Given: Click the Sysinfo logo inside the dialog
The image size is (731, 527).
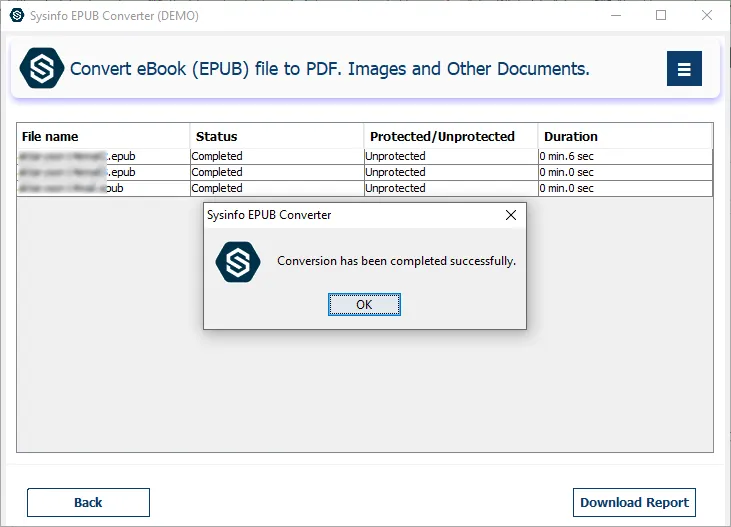Looking at the screenshot, I should click(x=238, y=261).
